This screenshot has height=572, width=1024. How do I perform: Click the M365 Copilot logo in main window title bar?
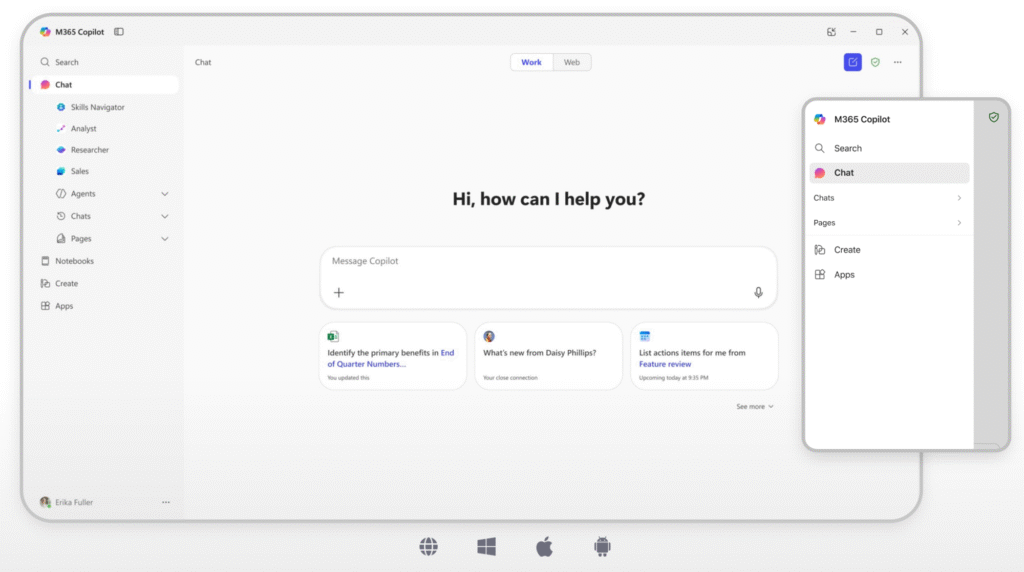(x=45, y=31)
